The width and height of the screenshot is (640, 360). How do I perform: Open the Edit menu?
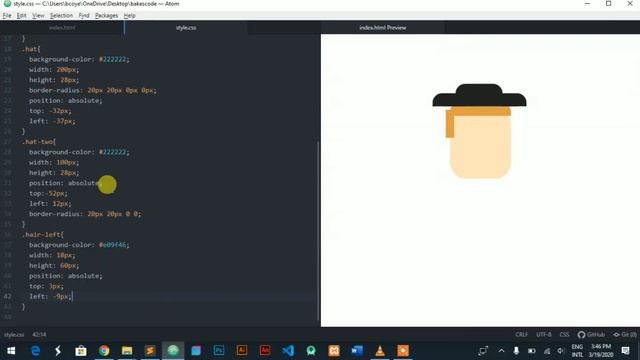point(22,16)
